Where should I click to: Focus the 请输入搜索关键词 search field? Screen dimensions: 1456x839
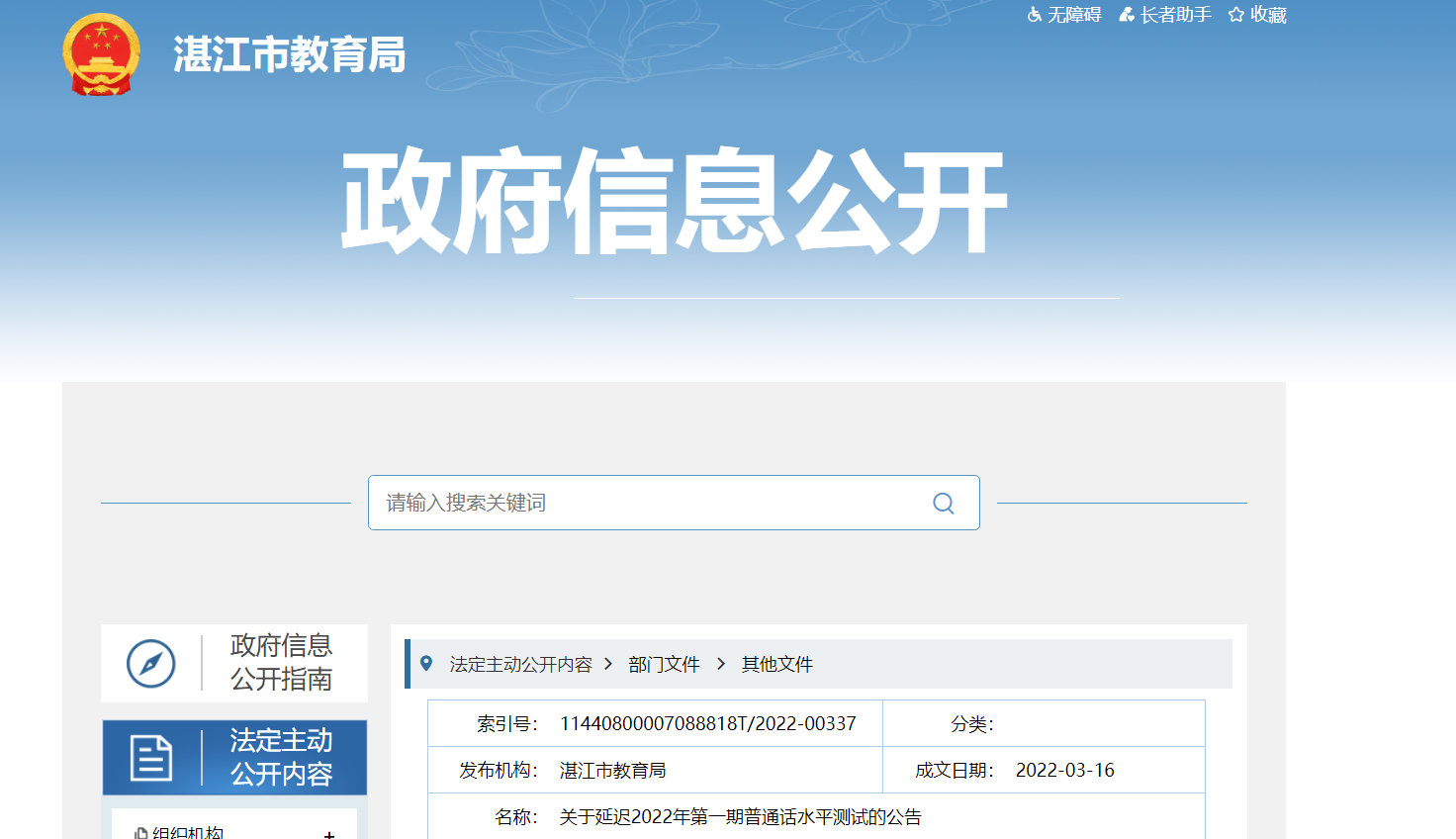[648, 503]
